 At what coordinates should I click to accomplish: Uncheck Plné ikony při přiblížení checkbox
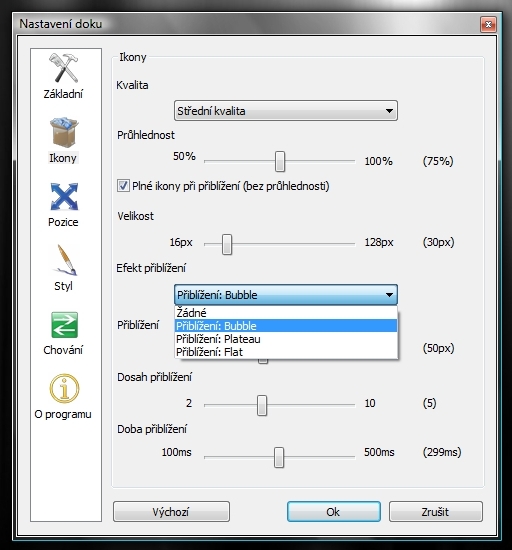pos(123,186)
